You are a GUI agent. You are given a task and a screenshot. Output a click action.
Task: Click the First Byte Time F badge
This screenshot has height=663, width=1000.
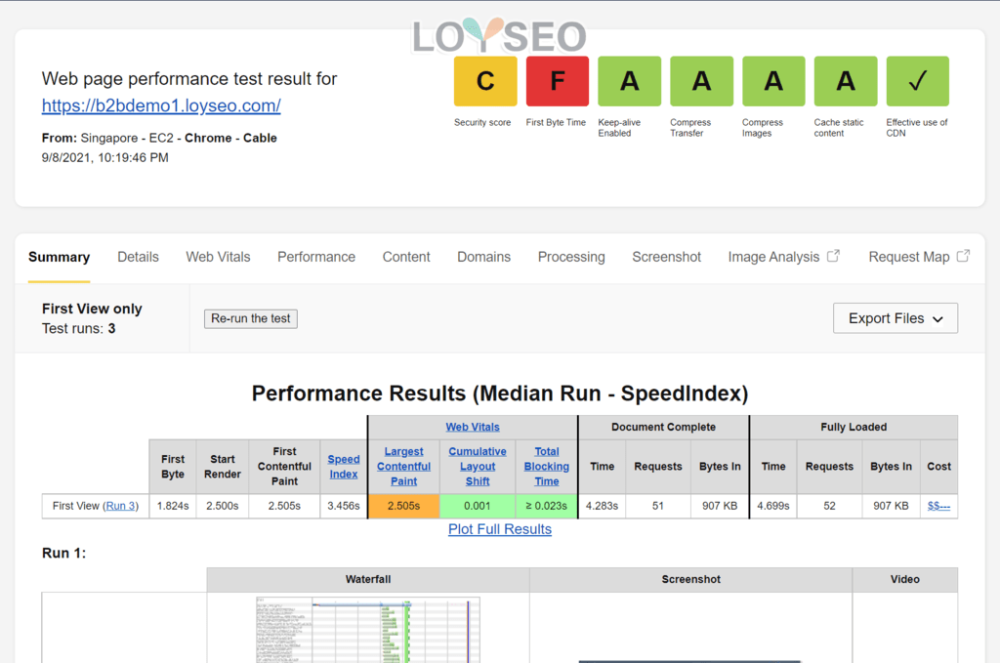(x=557, y=81)
